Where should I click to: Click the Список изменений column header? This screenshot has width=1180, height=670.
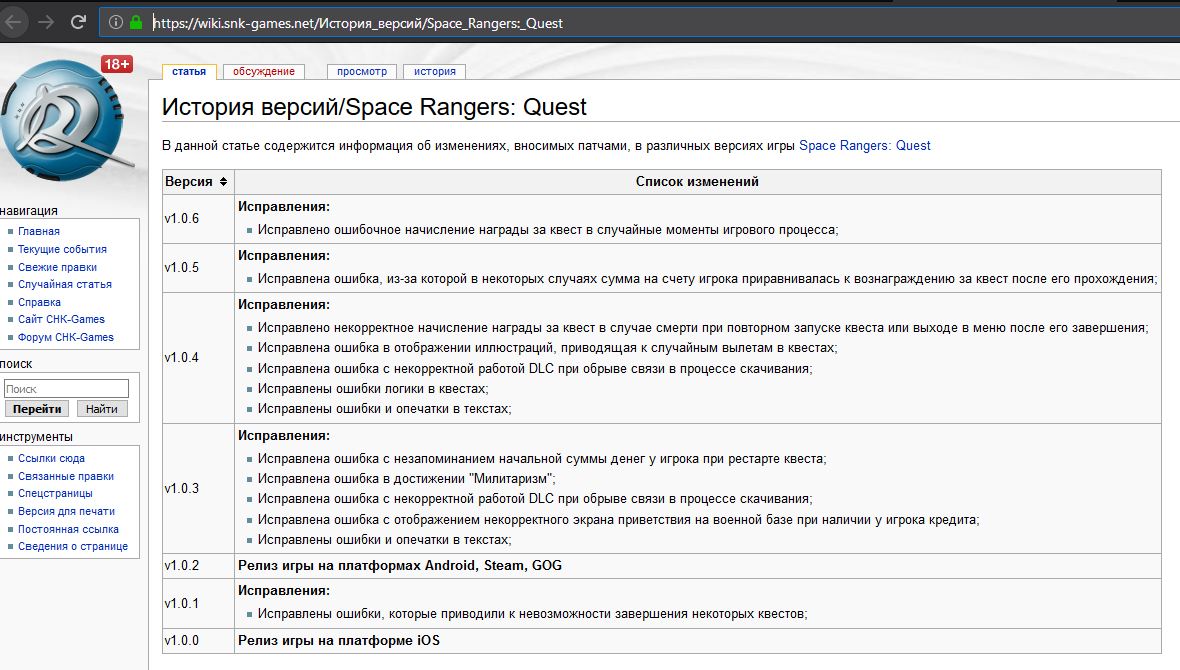click(698, 181)
